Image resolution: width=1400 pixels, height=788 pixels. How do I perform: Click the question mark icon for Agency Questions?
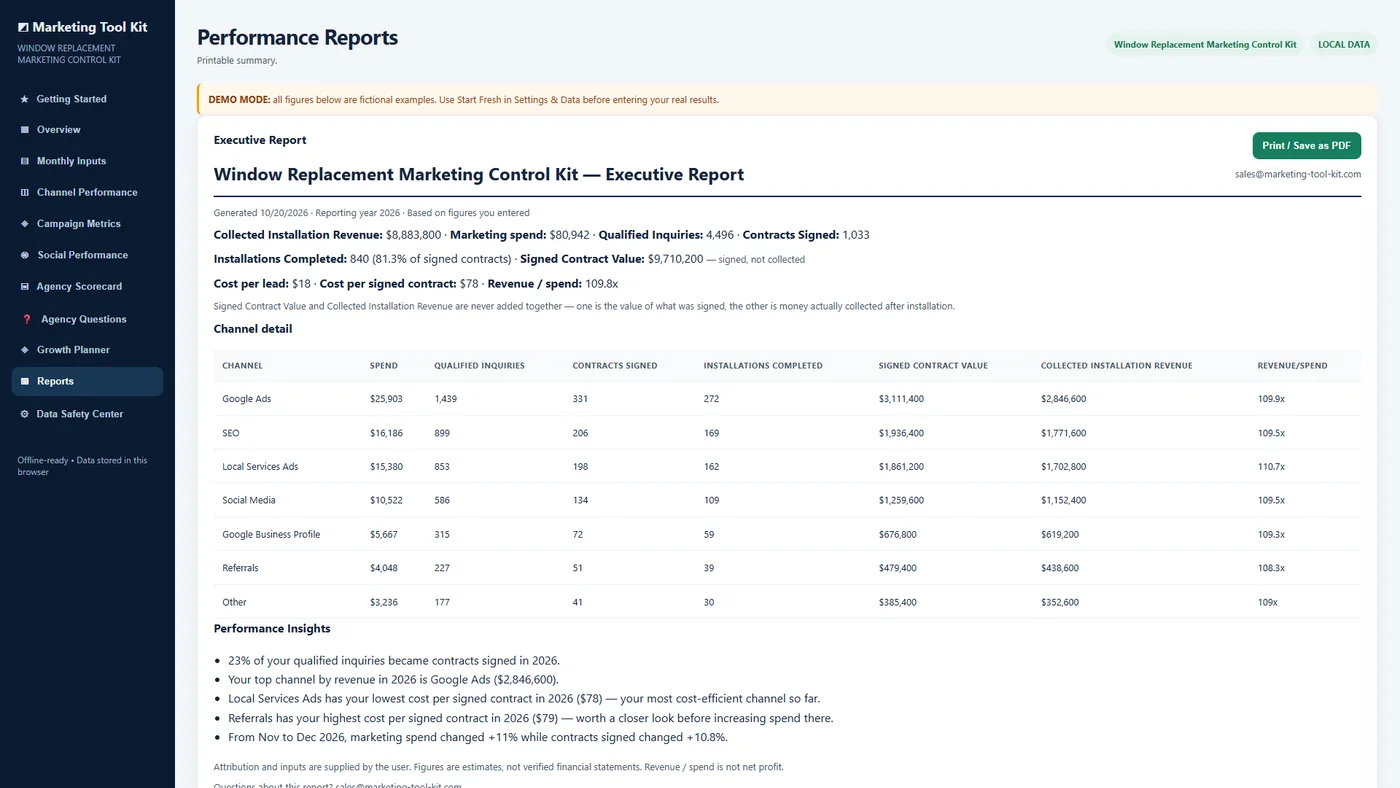pos(27,319)
